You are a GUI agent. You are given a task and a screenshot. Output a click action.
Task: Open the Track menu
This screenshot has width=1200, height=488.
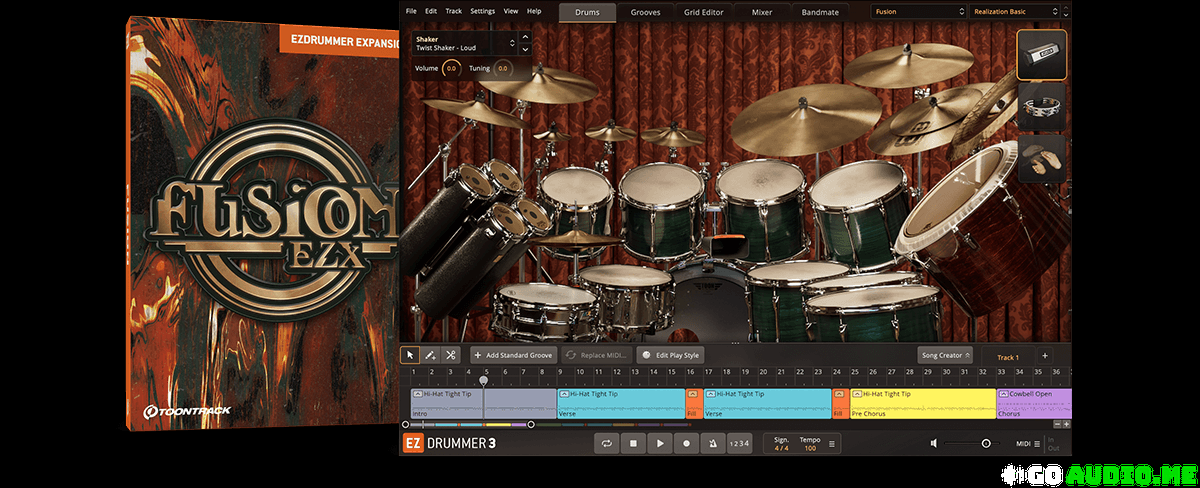tap(454, 11)
